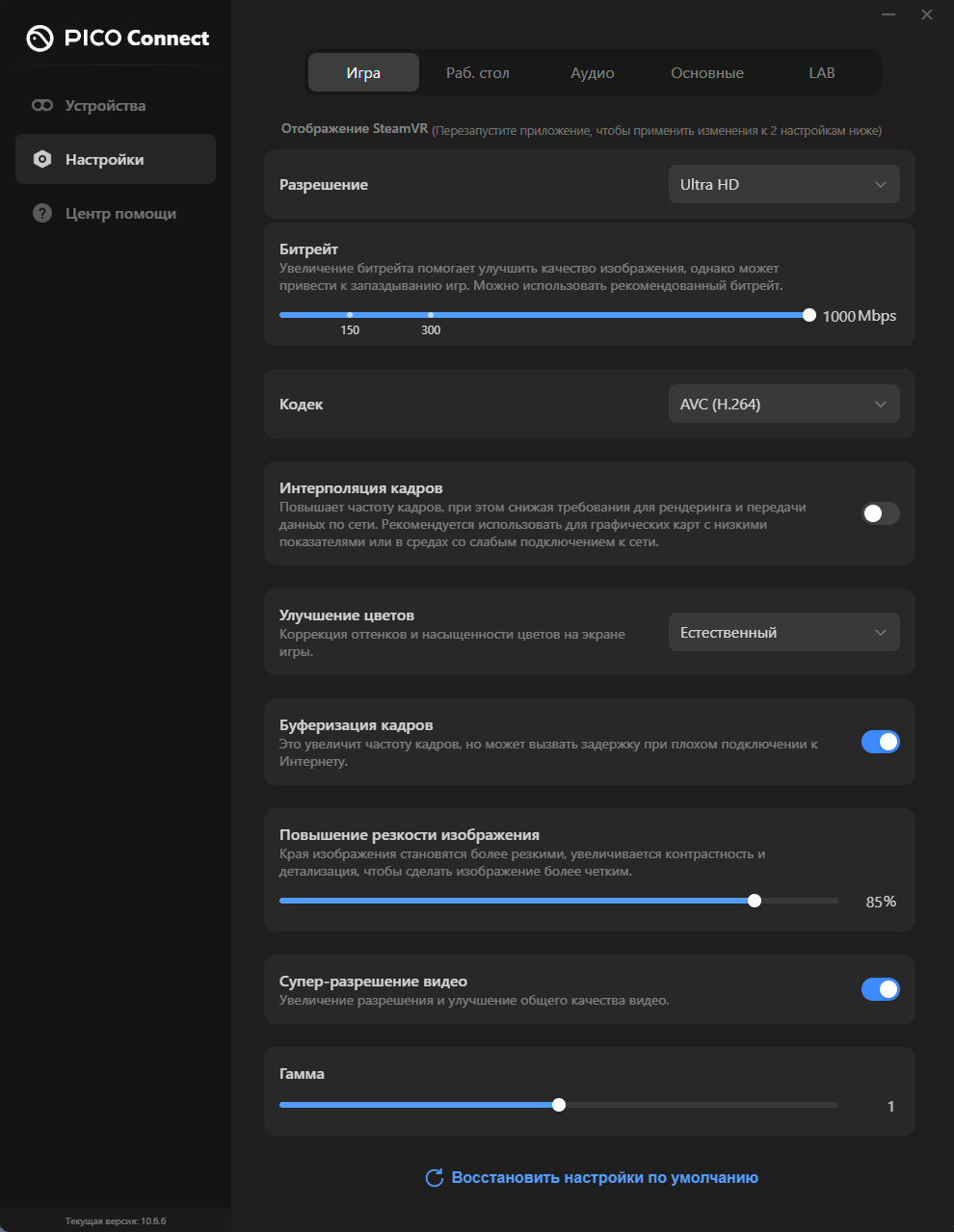Image resolution: width=954 pixels, height=1232 pixels.
Task: Click the chevron on the Улучшение цветов dropdown
Action: (x=880, y=632)
